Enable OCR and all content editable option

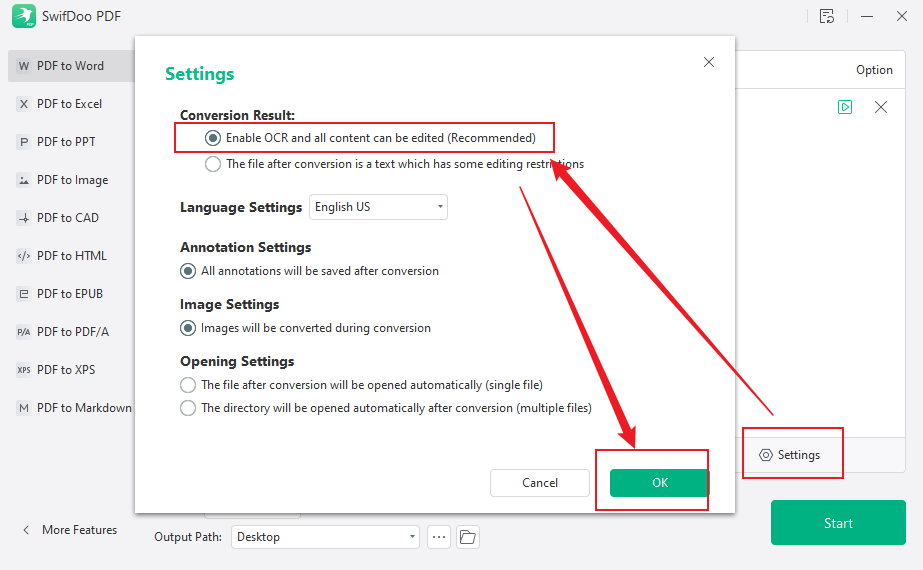click(x=213, y=138)
